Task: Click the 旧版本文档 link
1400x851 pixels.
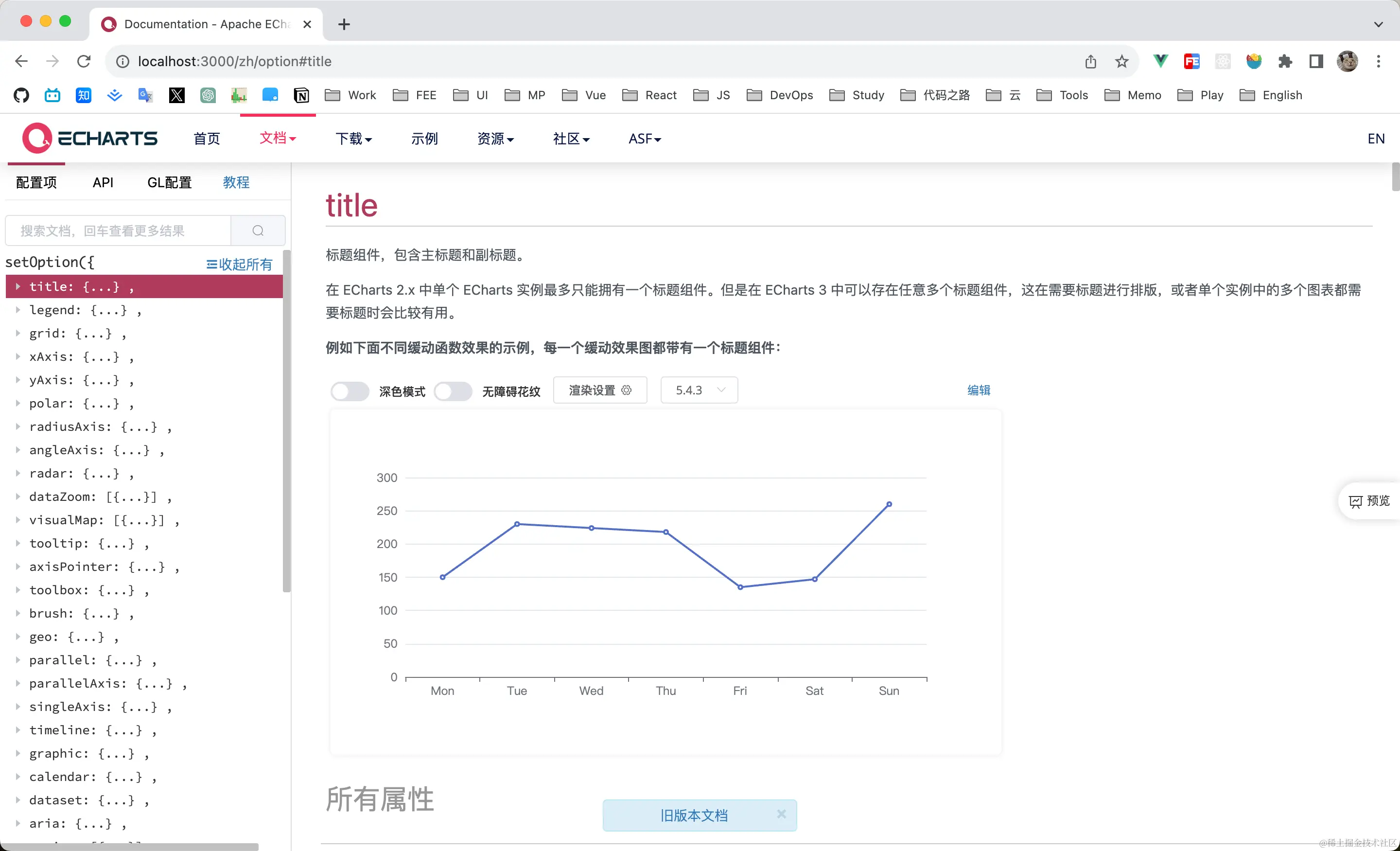Action: 694,815
